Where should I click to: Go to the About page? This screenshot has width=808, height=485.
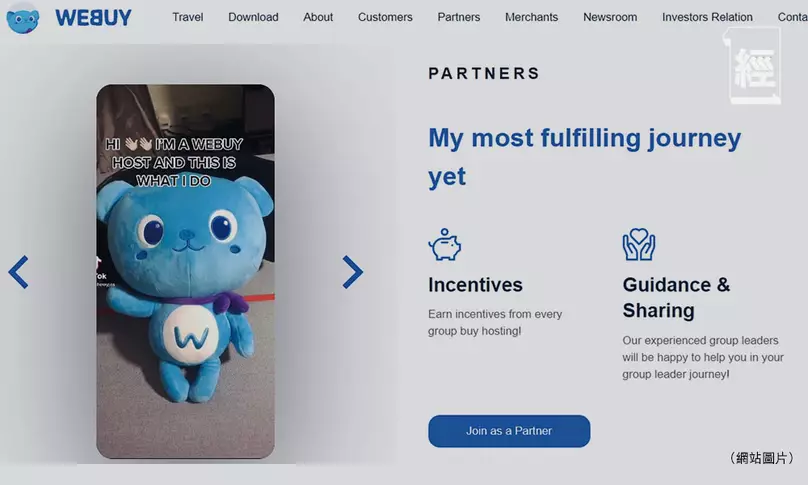(x=318, y=17)
